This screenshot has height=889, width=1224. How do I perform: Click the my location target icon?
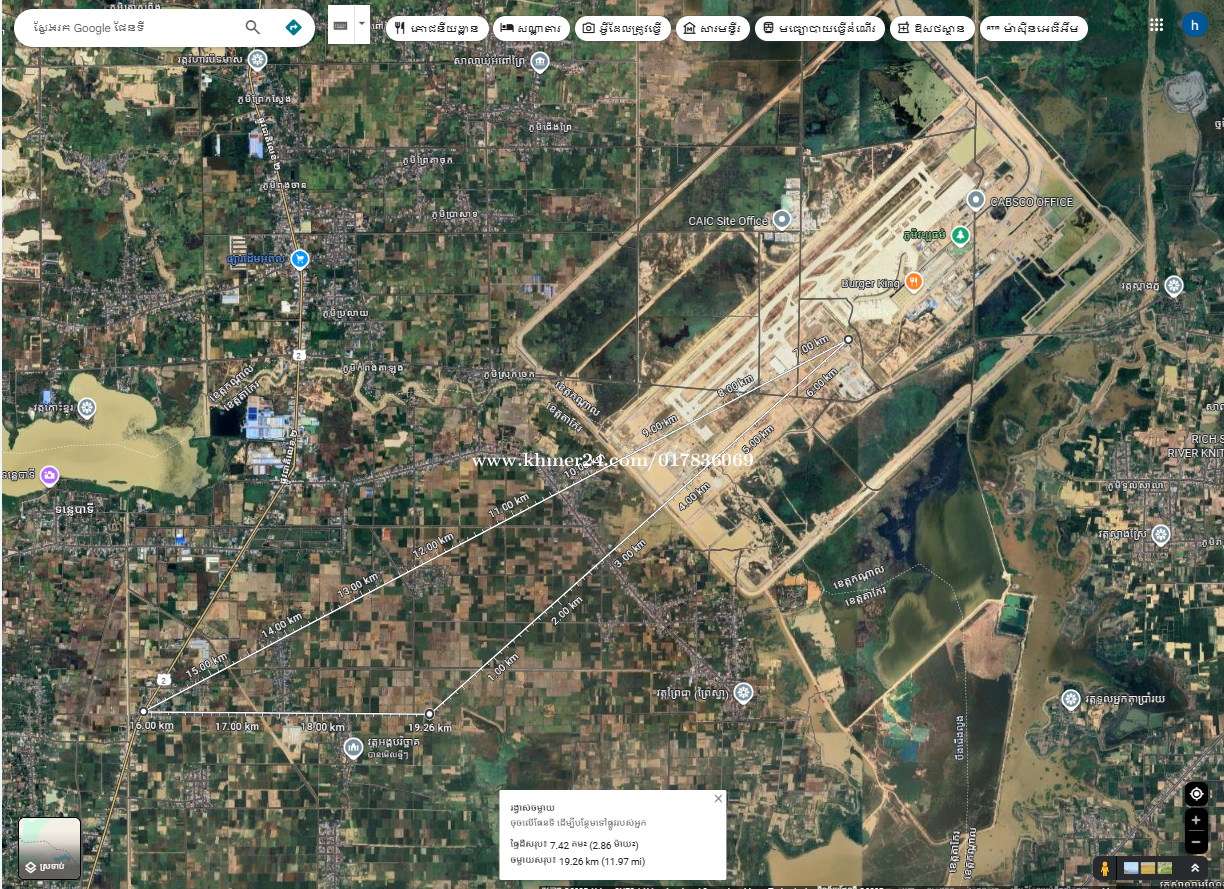tap(1196, 795)
